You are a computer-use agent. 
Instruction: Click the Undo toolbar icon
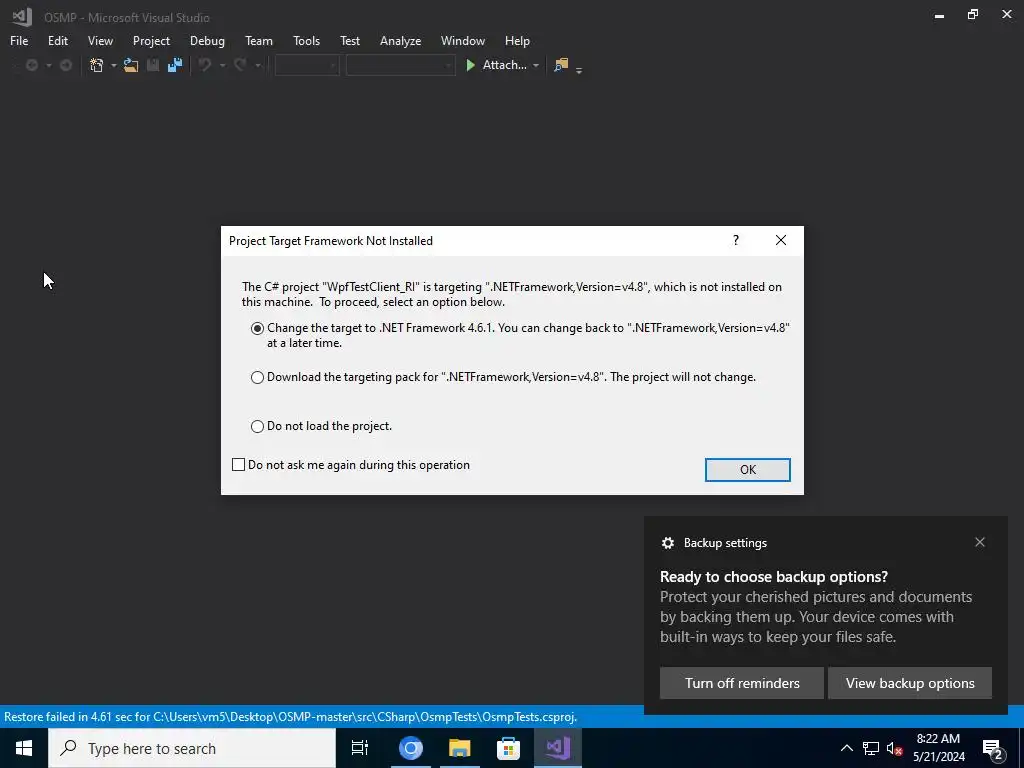click(x=205, y=65)
